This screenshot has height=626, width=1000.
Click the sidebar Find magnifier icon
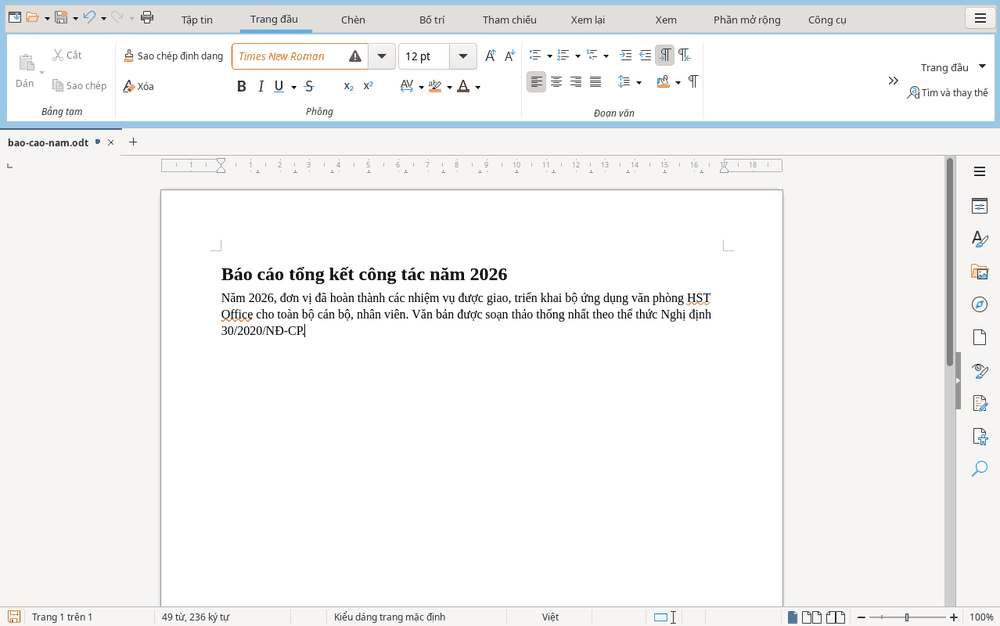(980, 469)
